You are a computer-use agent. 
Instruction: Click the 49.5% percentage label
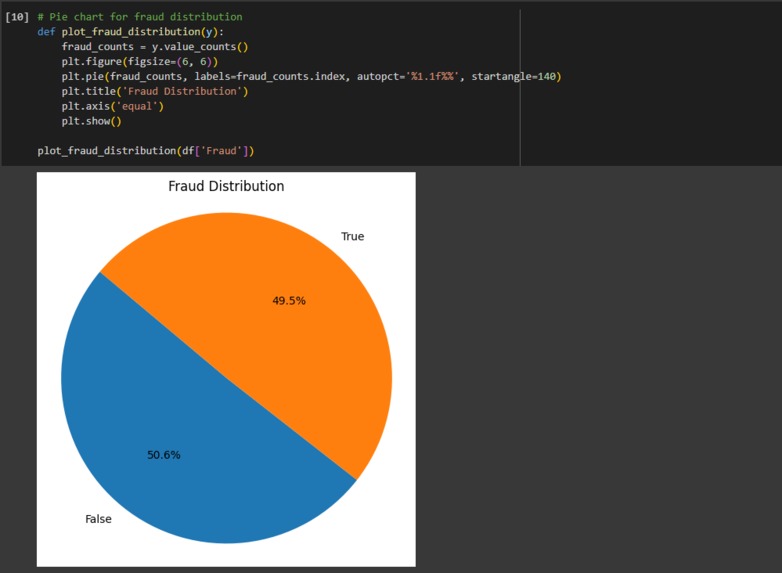pyautogui.click(x=289, y=301)
